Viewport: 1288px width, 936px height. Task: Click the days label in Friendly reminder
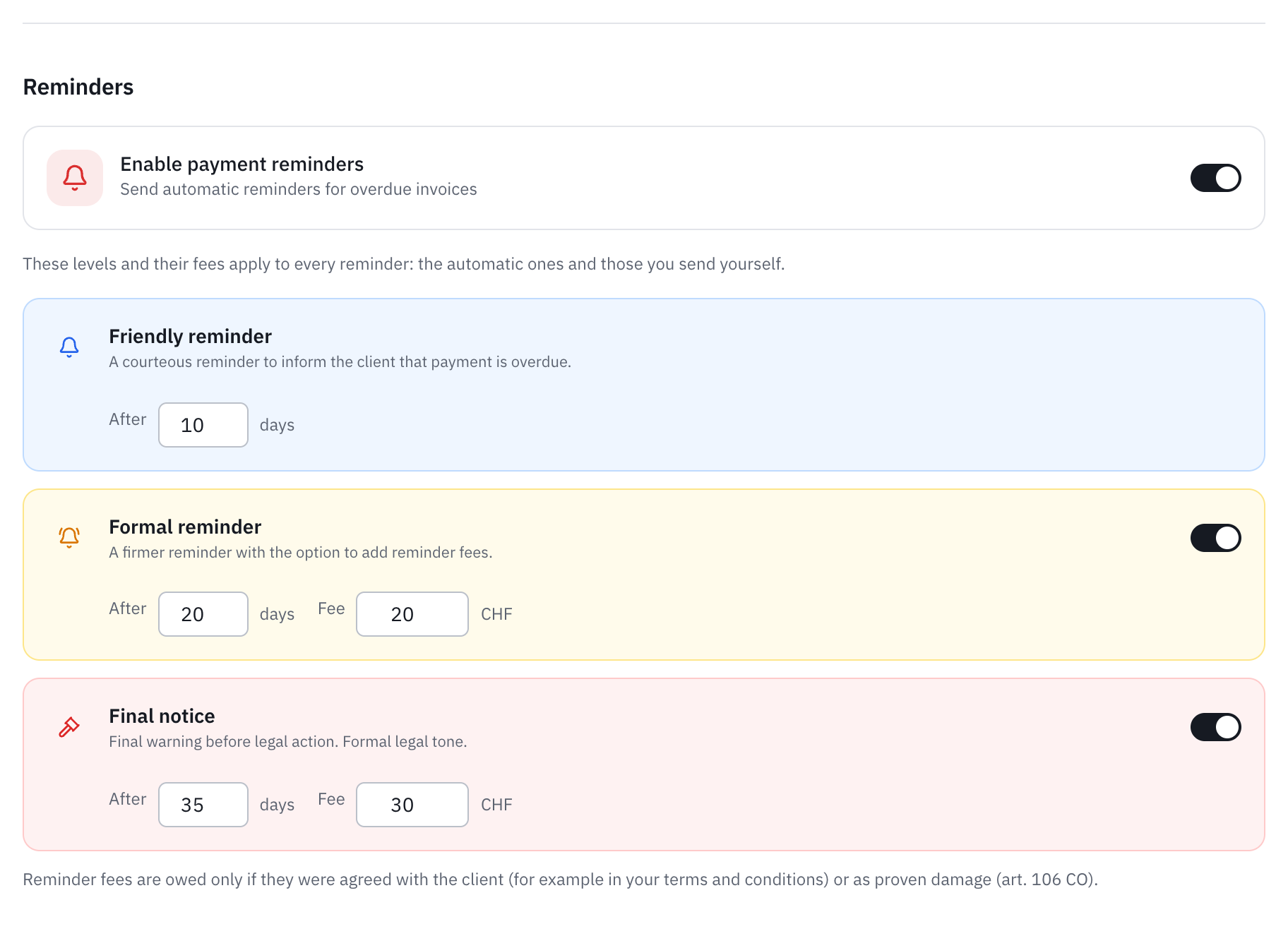[277, 425]
